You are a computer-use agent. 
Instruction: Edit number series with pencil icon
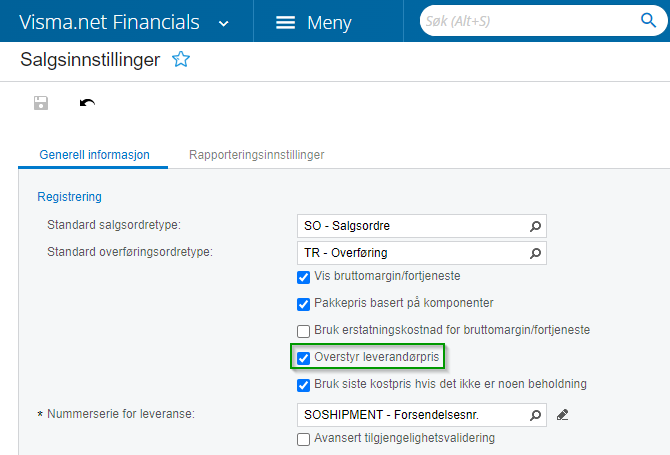click(562, 415)
